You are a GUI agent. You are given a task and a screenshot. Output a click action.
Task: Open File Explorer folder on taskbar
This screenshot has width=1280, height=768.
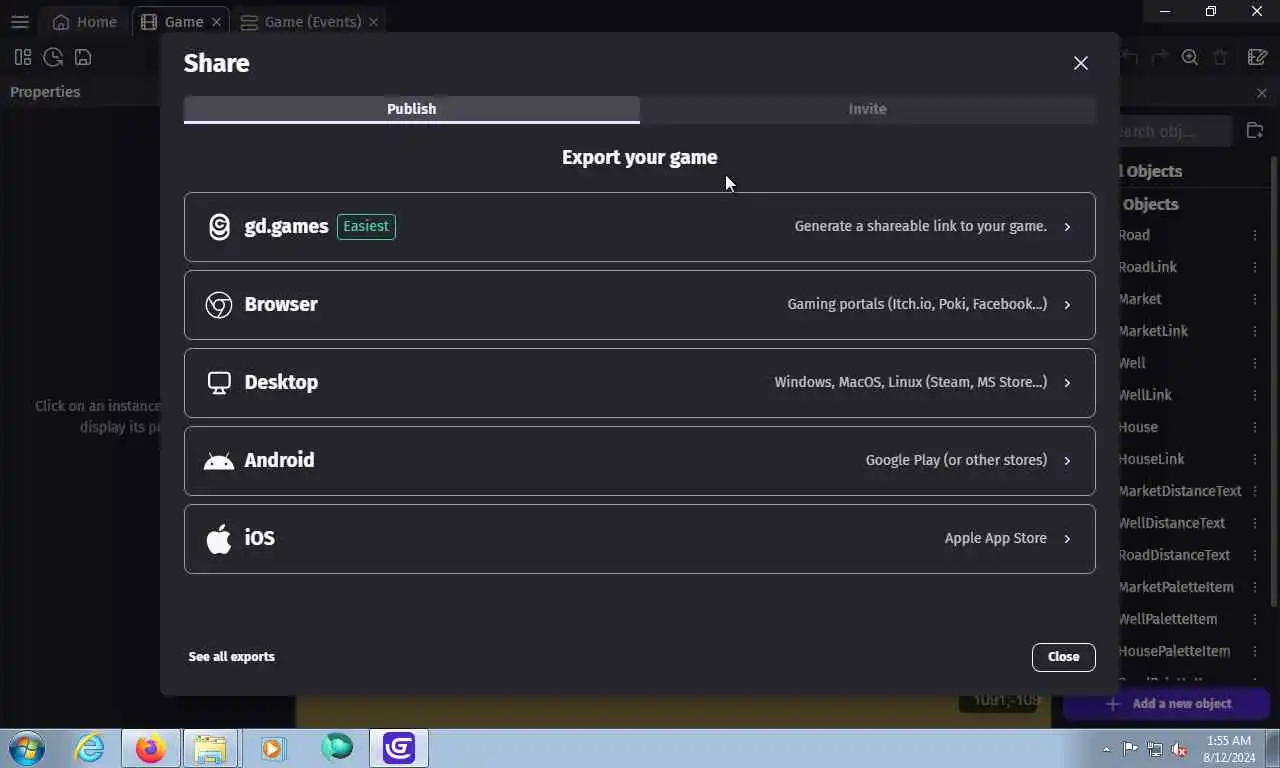[211, 748]
